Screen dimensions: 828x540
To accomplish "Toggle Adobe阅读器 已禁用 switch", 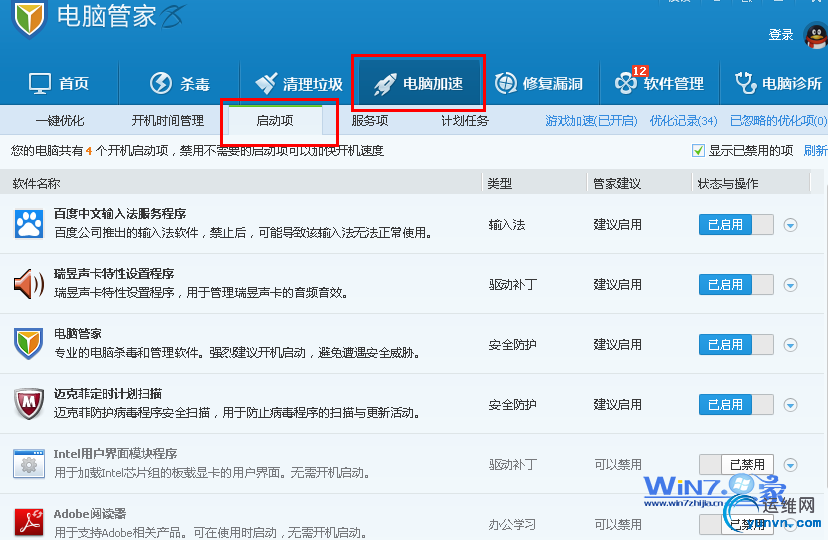I will [x=736, y=524].
